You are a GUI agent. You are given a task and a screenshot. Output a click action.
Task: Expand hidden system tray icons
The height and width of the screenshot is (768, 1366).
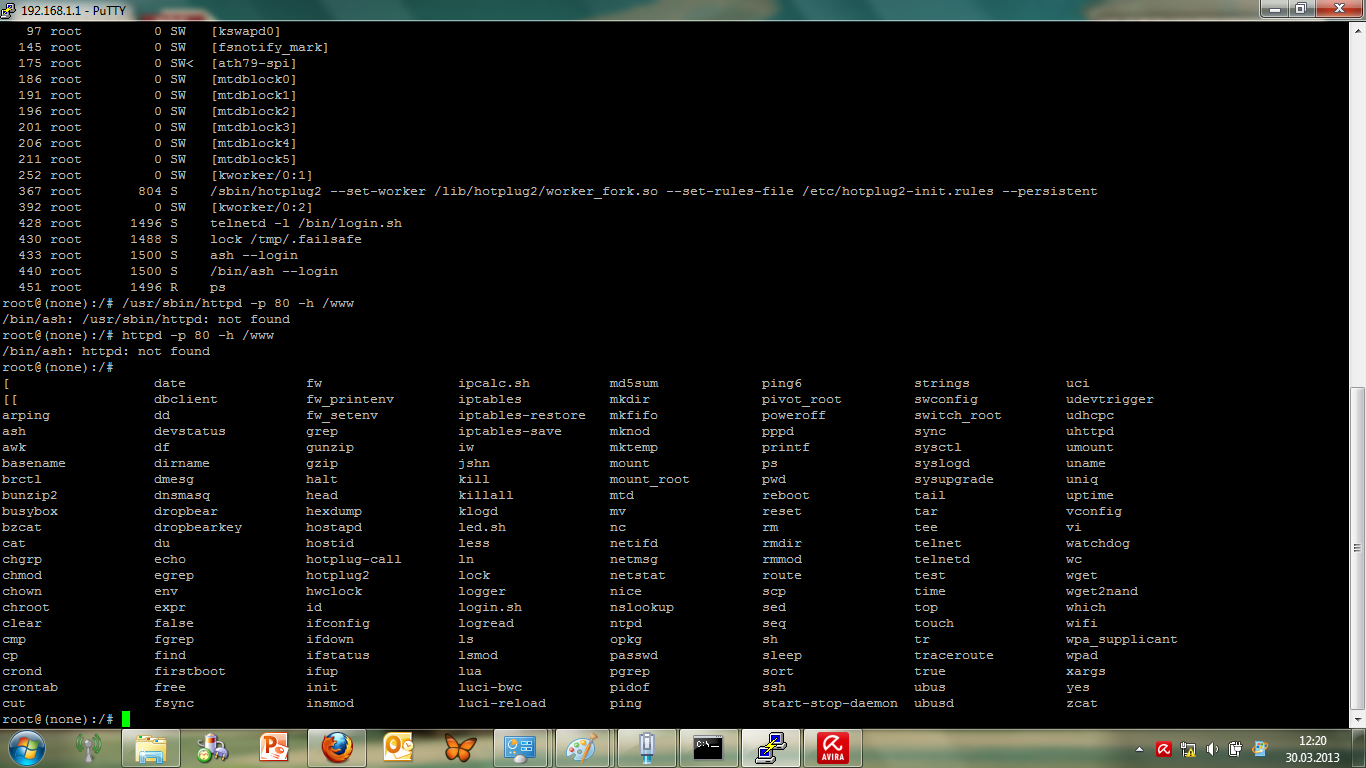tap(1140, 749)
